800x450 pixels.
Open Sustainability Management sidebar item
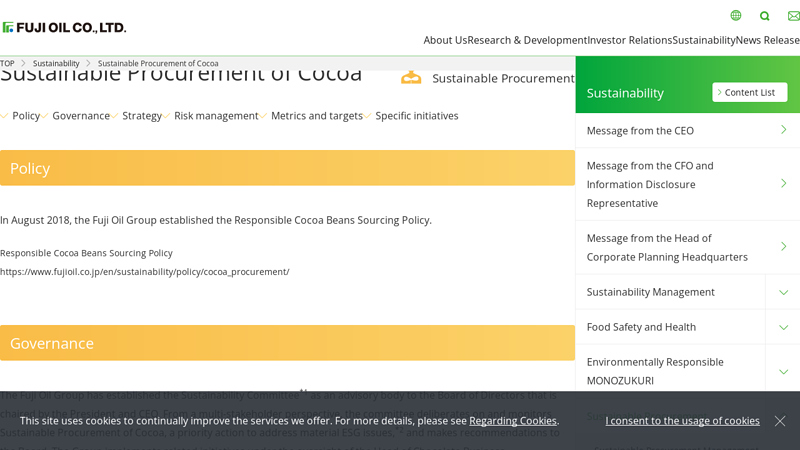[x=651, y=292]
